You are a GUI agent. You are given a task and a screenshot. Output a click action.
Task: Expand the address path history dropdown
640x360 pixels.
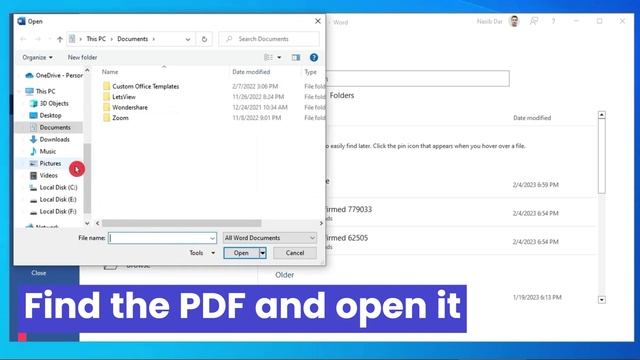pos(188,39)
